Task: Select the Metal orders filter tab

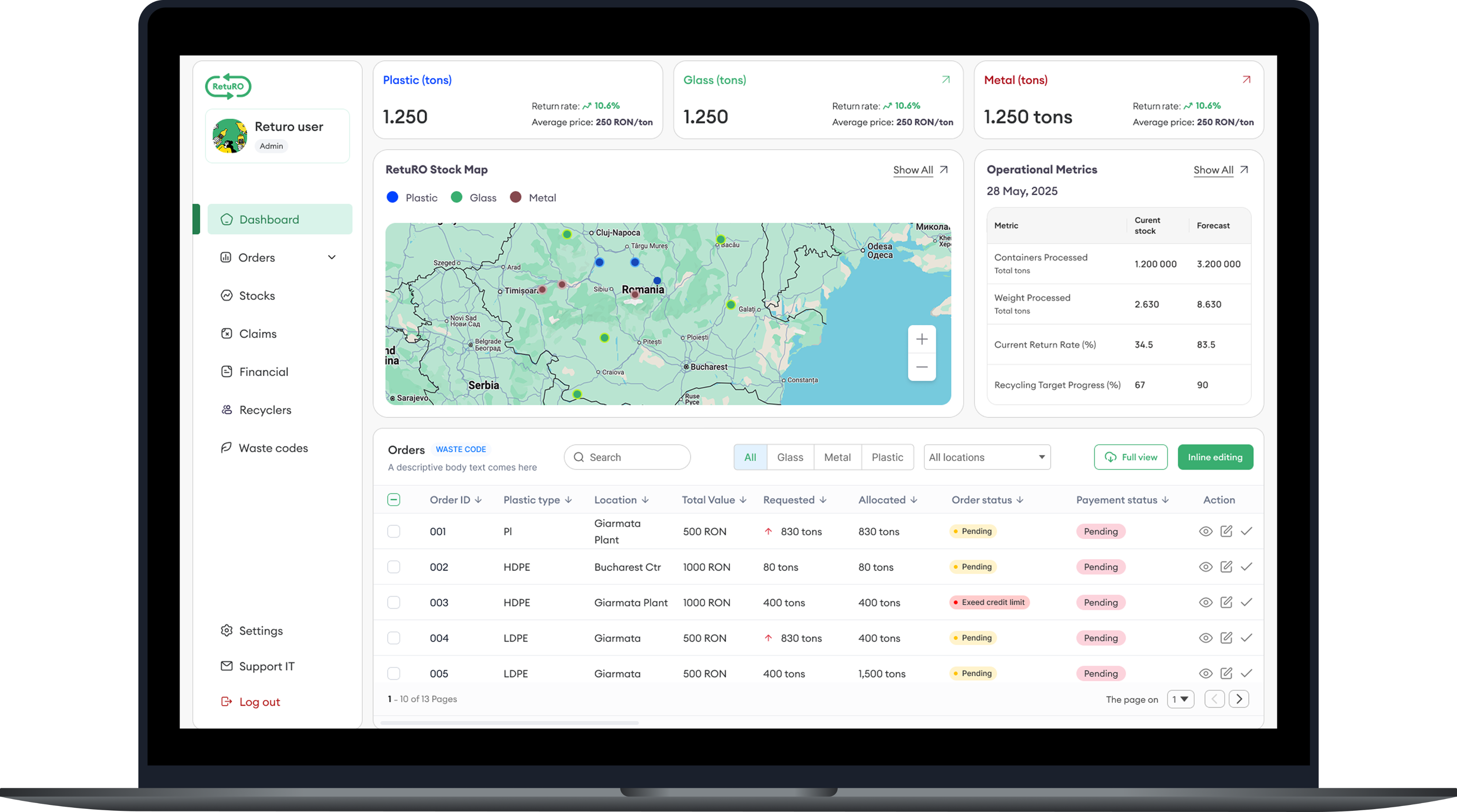Action: [837, 457]
